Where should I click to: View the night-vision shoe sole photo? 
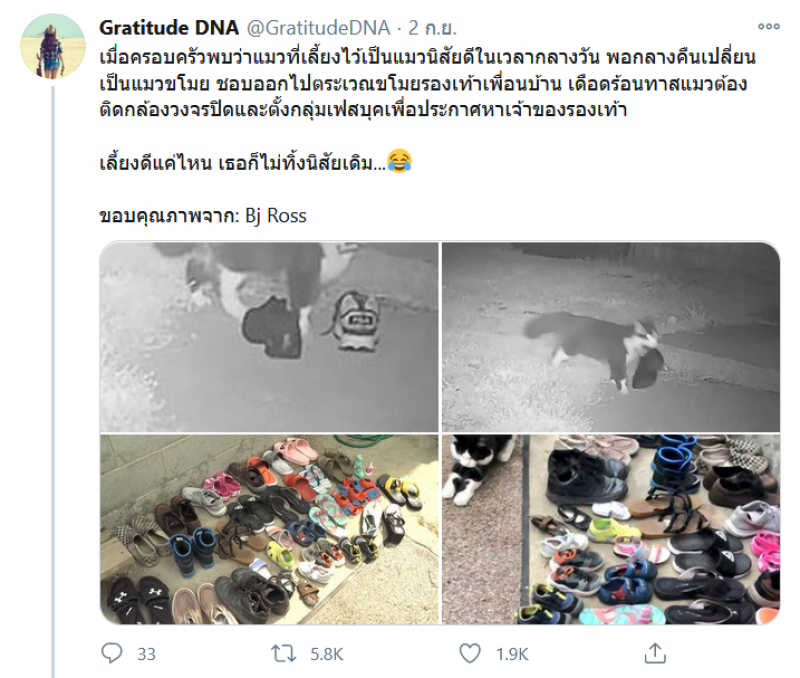pyautogui.click(x=269, y=337)
